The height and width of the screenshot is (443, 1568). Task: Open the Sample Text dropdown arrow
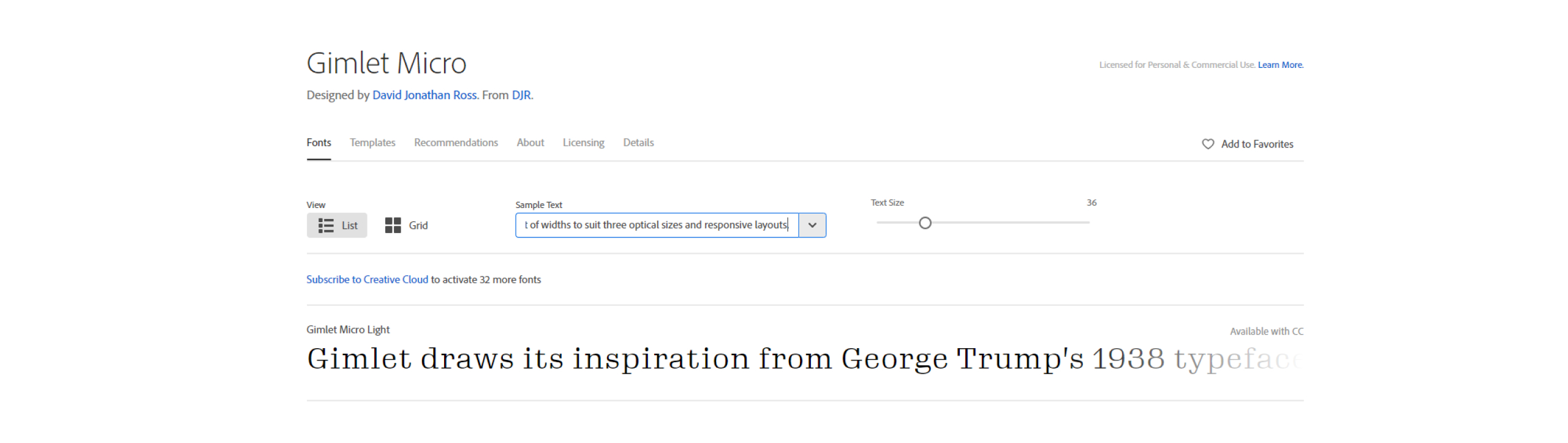[x=812, y=225]
